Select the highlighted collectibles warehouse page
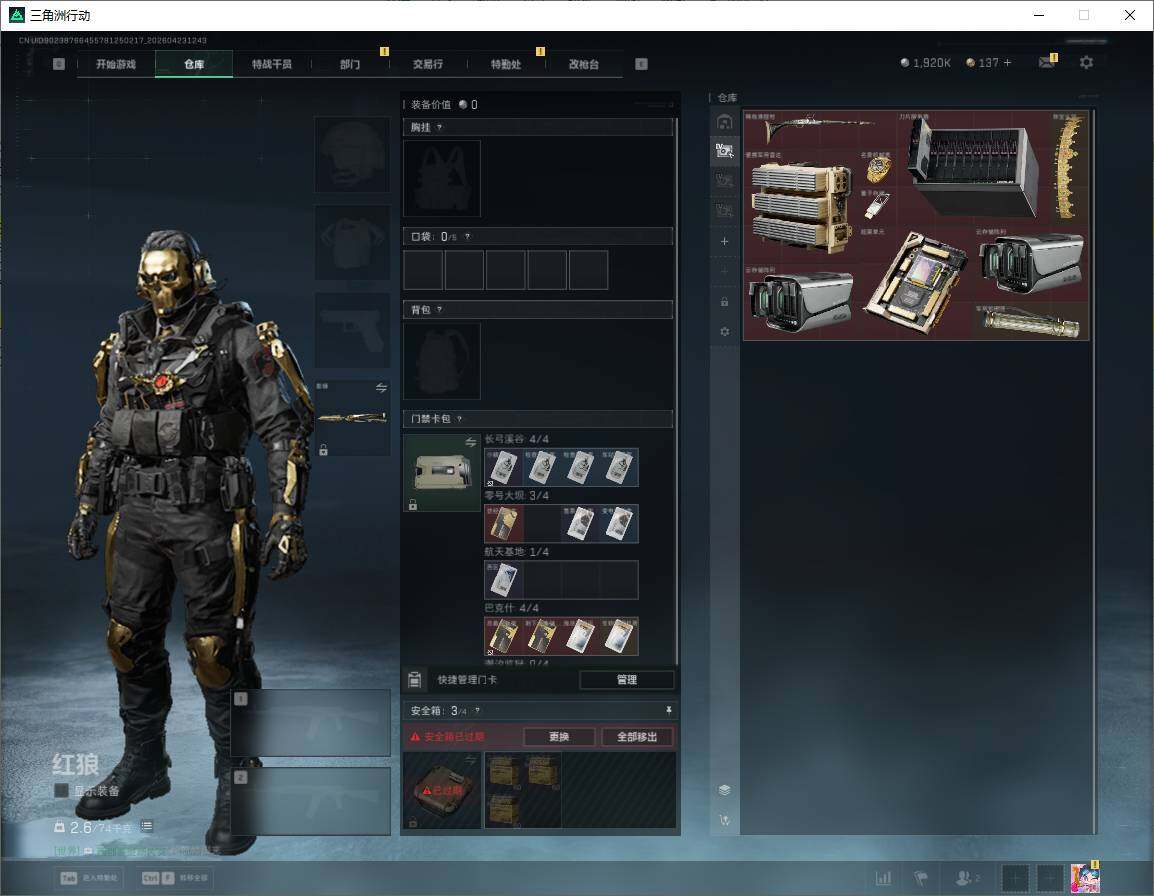 pyautogui.click(x=724, y=151)
